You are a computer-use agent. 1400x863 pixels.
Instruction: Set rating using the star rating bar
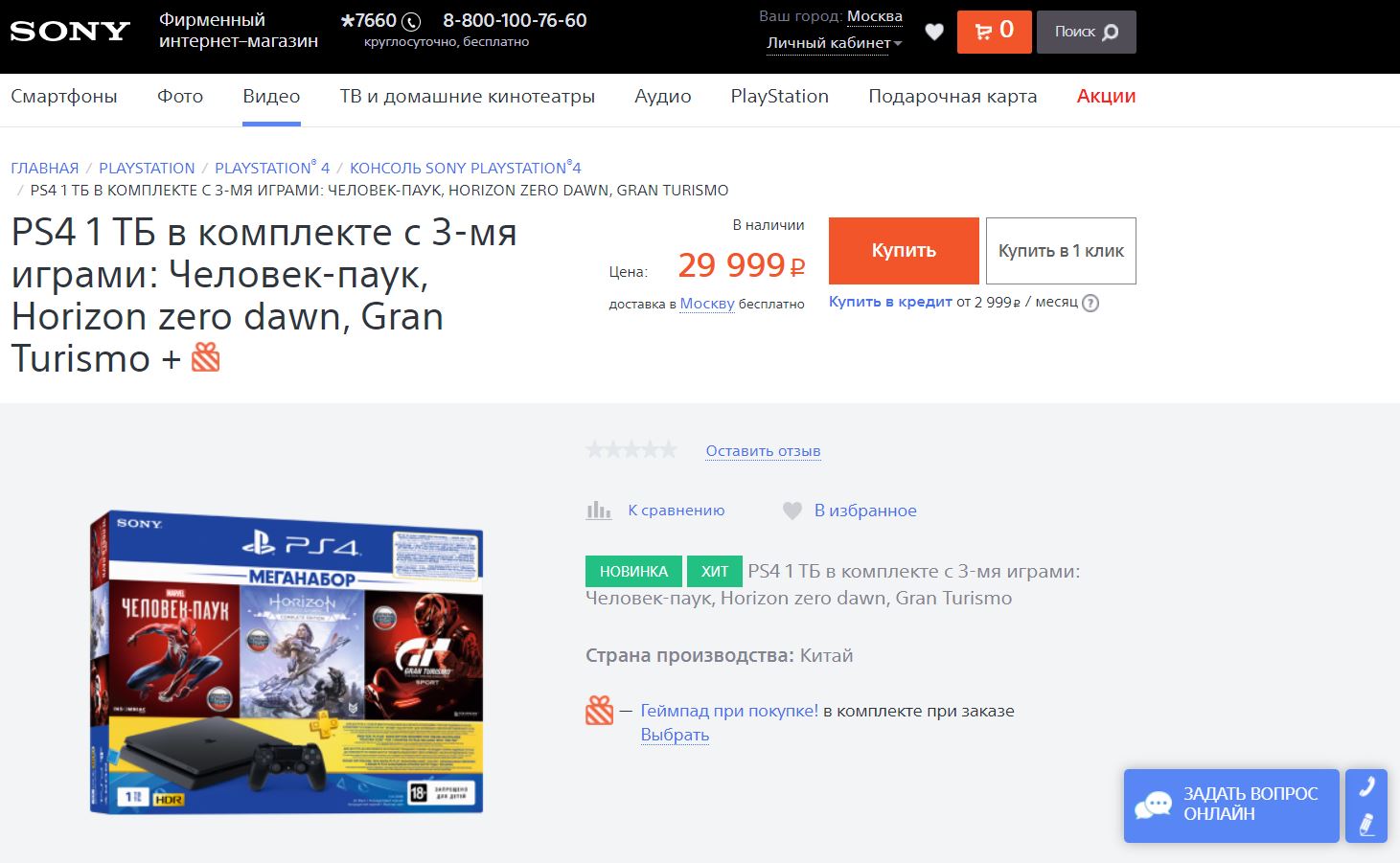click(x=631, y=449)
